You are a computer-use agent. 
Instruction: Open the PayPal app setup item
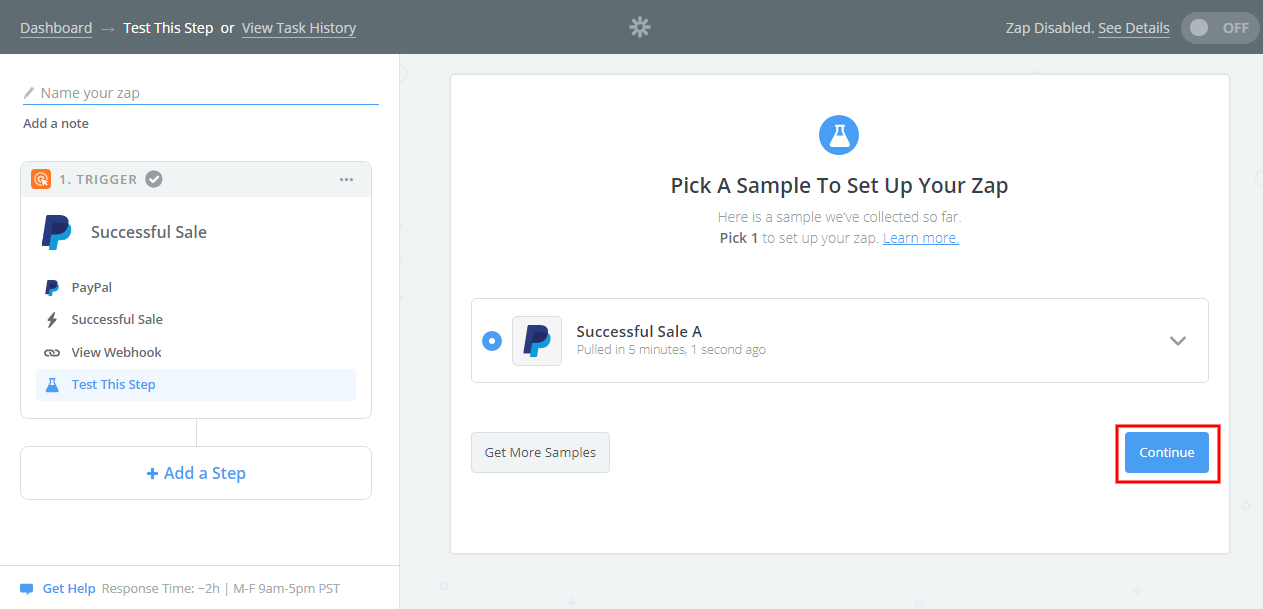(92, 287)
